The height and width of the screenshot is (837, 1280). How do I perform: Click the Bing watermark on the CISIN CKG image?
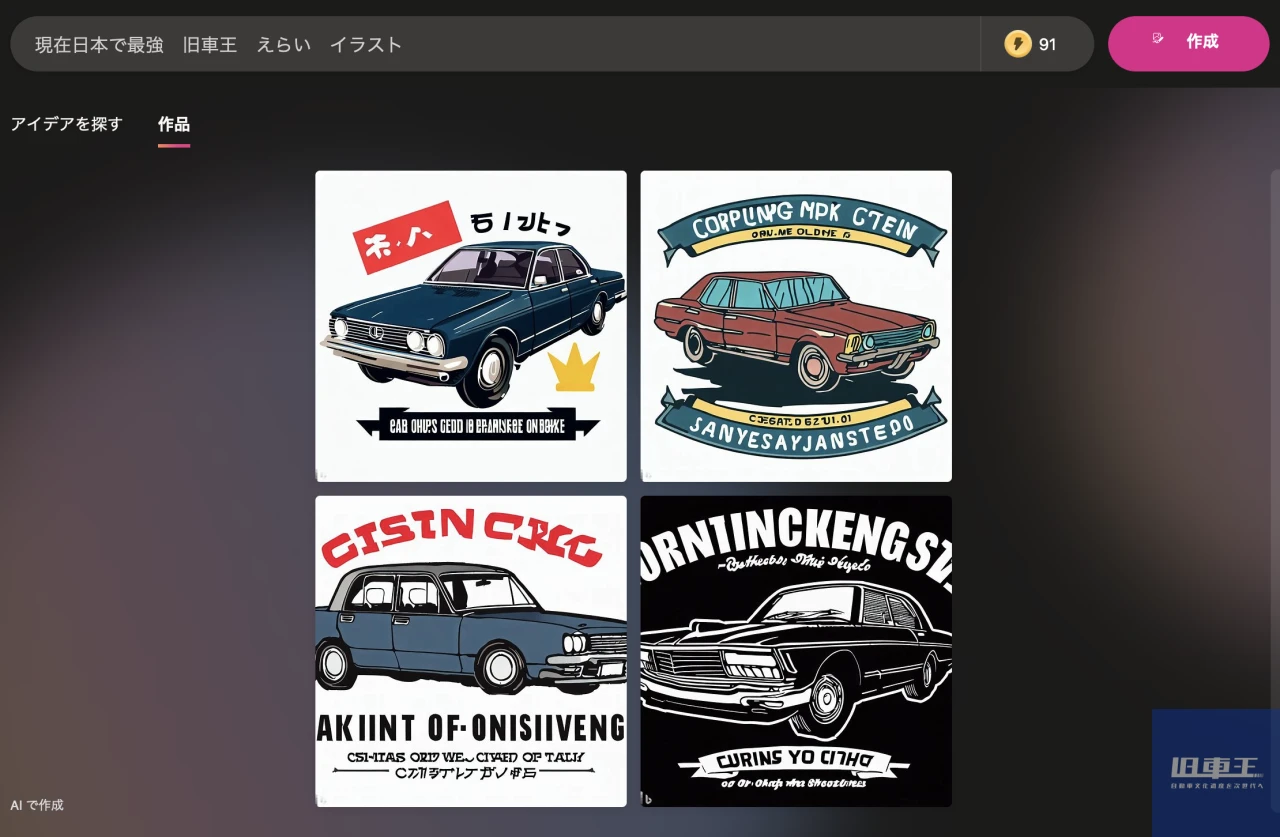tap(322, 799)
